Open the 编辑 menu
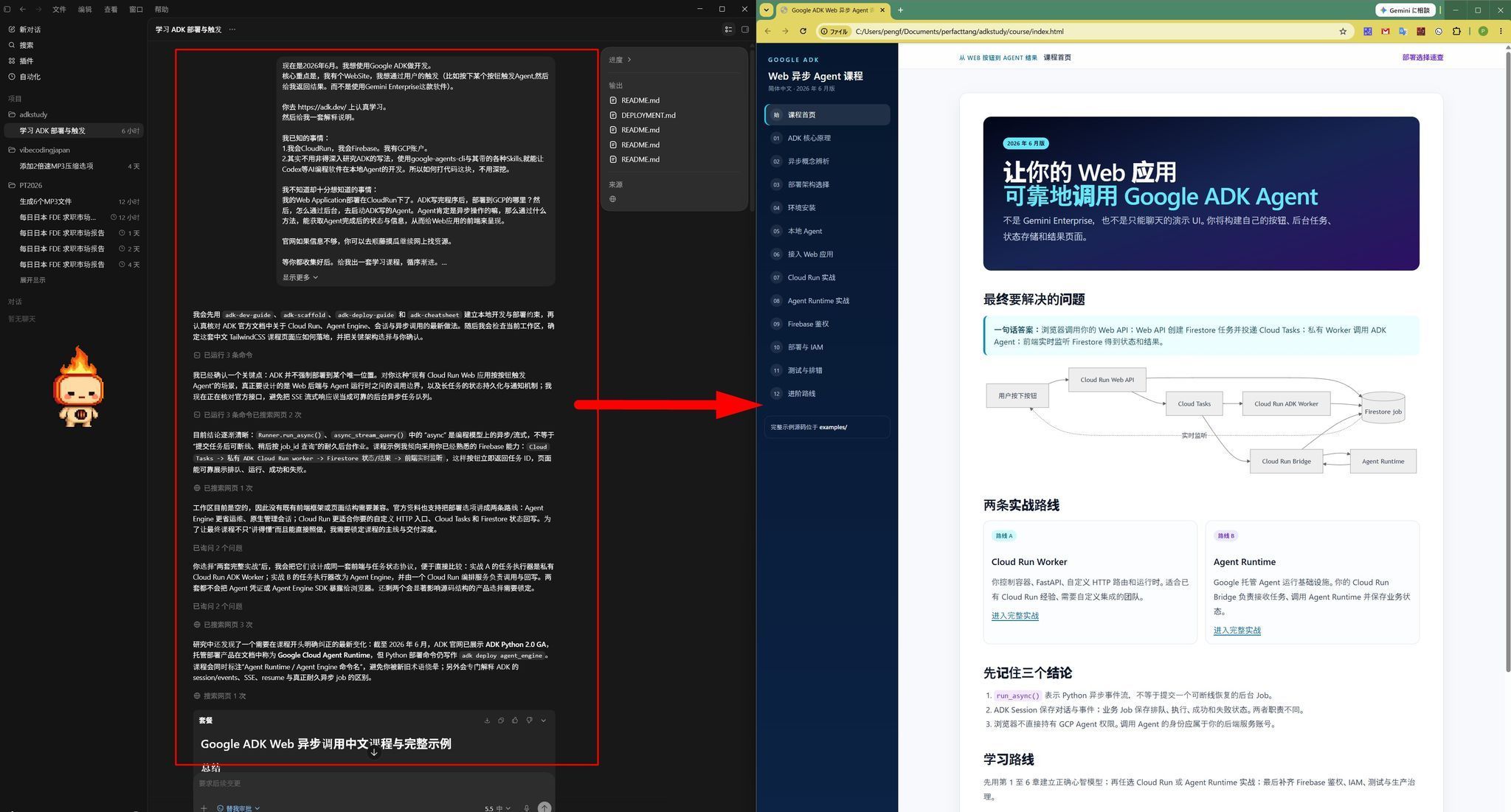The image size is (1511, 812). pyautogui.click(x=85, y=10)
